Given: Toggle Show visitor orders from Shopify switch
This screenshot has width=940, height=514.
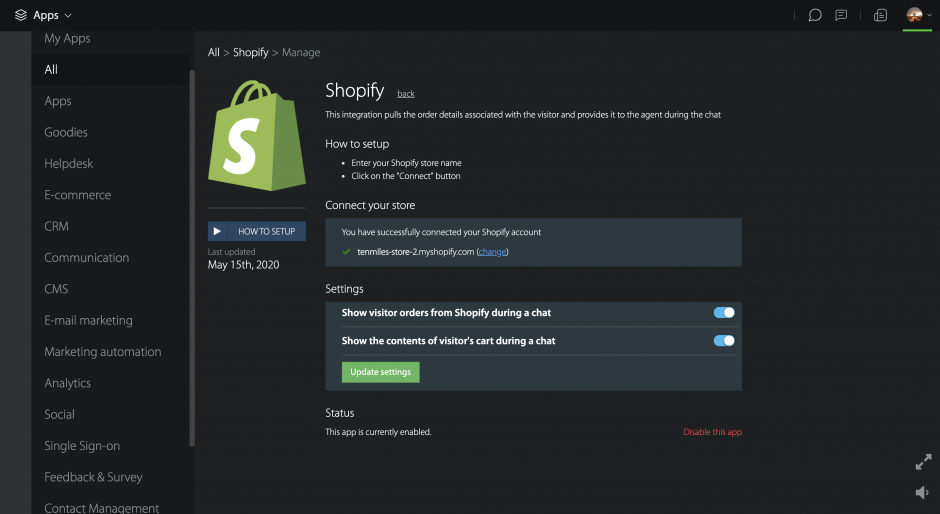Looking at the screenshot, I should pos(724,313).
